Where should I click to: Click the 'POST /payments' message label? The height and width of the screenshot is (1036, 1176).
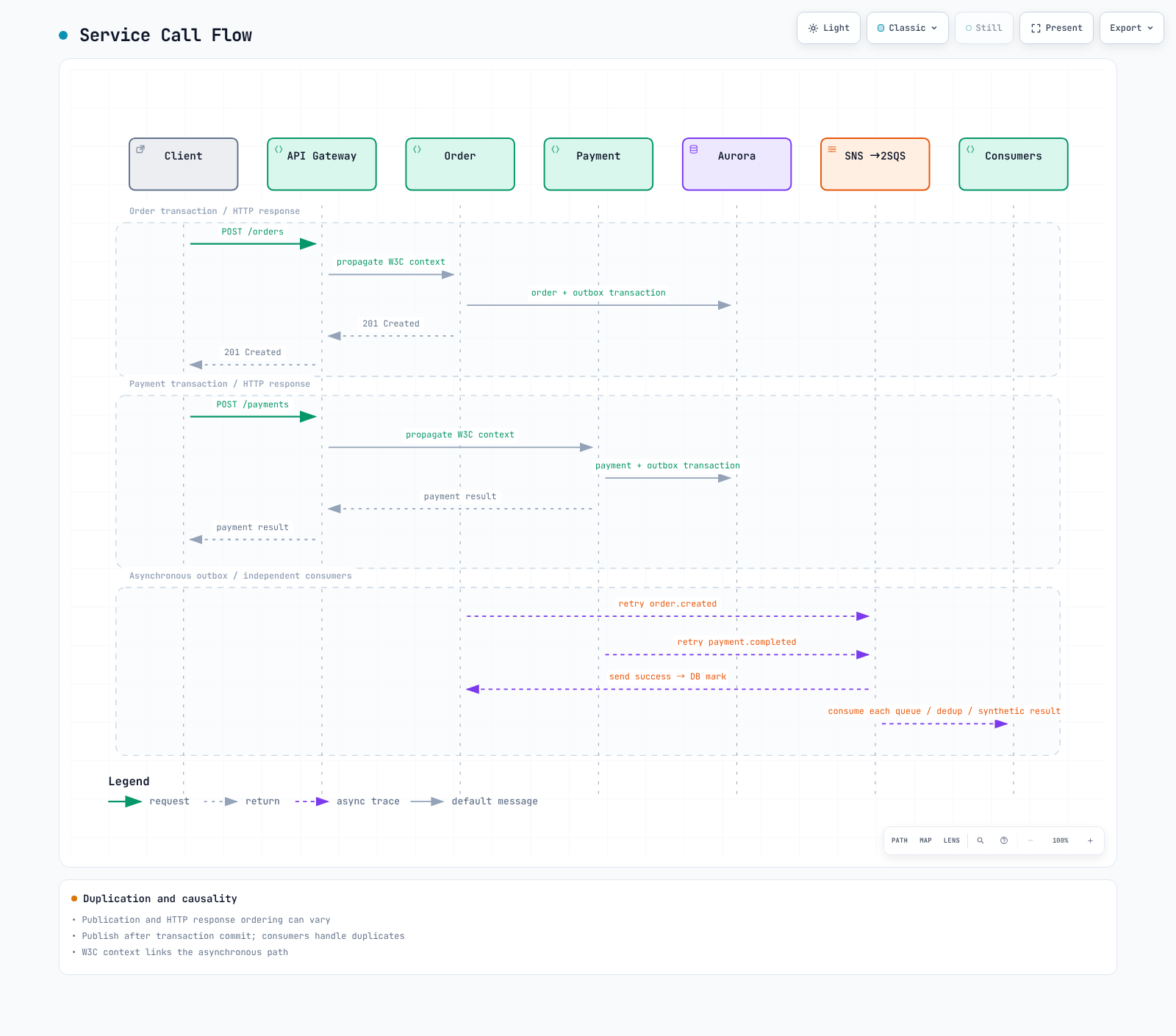pyautogui.click(x=253, y=404)
